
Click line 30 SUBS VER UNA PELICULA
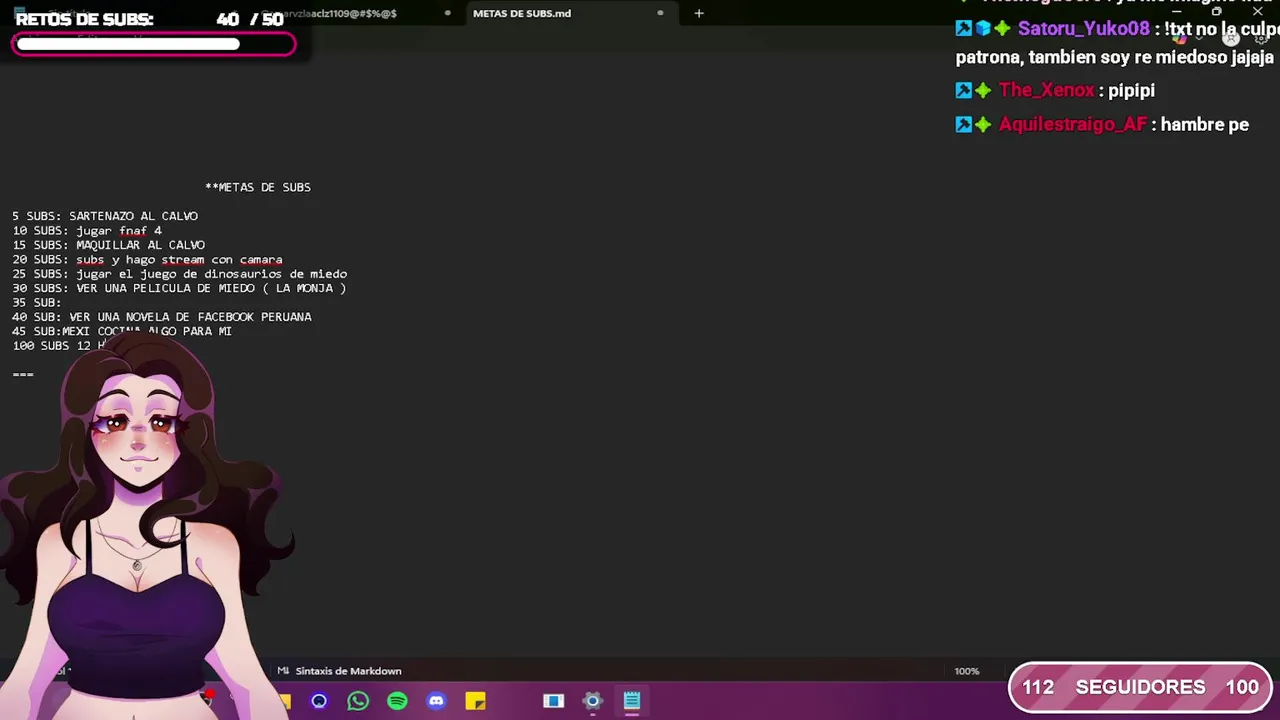point(179,288)
